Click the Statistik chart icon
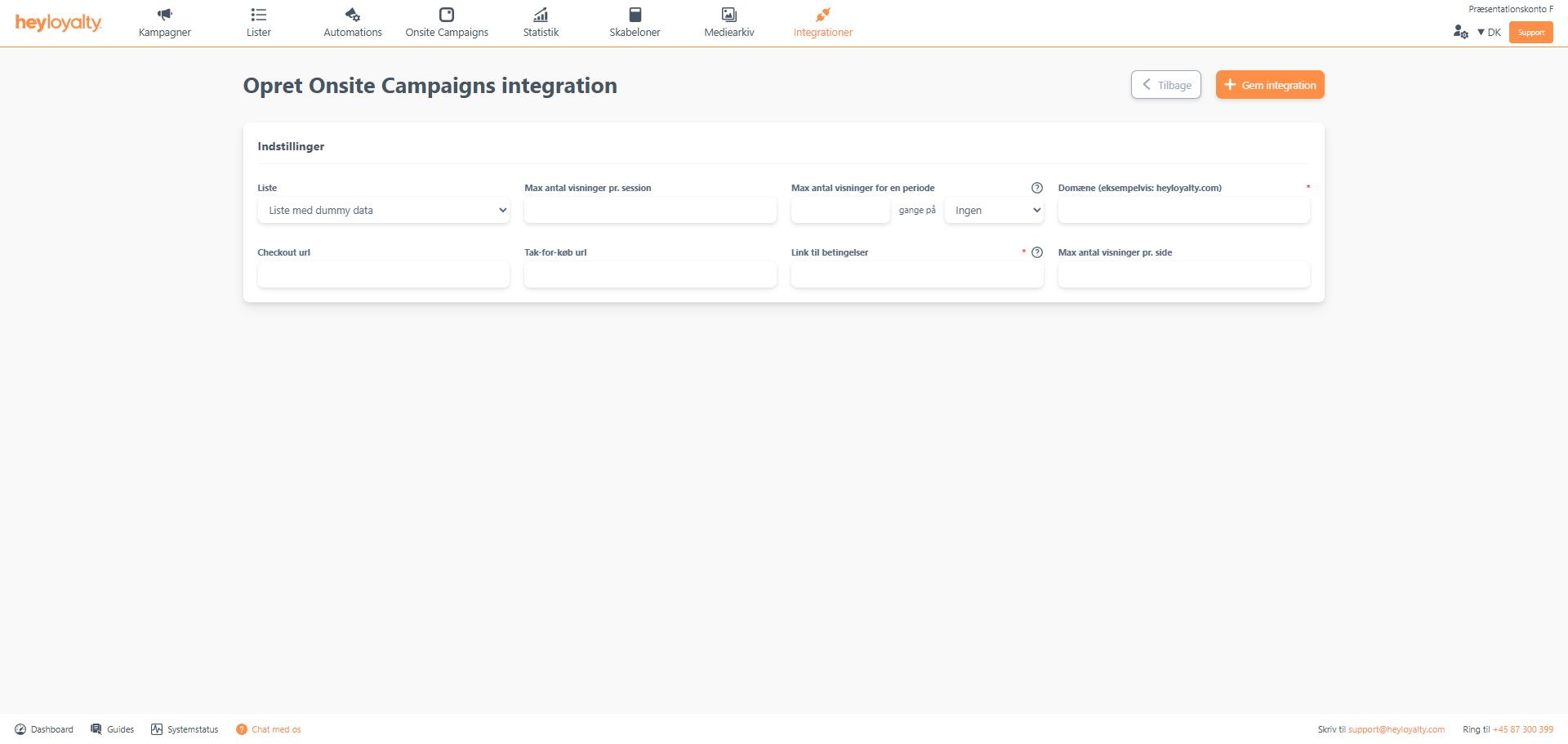 (x=541, y=15)
